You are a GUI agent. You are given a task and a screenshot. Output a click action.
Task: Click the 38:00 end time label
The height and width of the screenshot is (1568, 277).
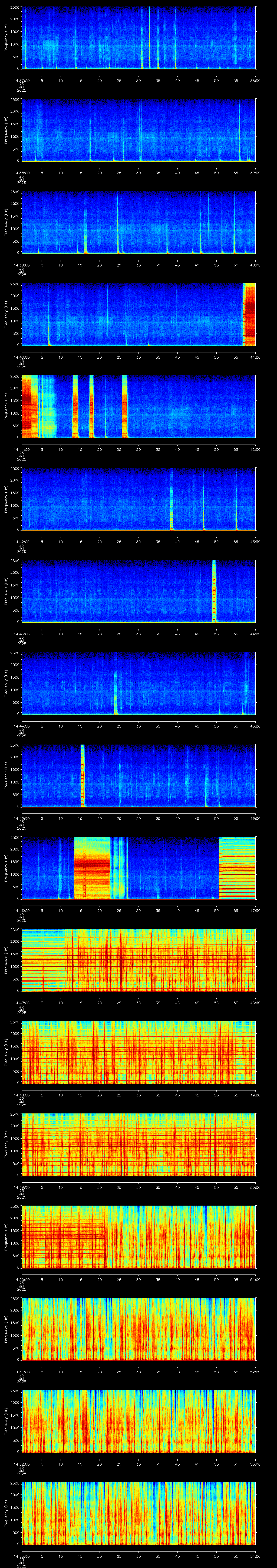255,80
